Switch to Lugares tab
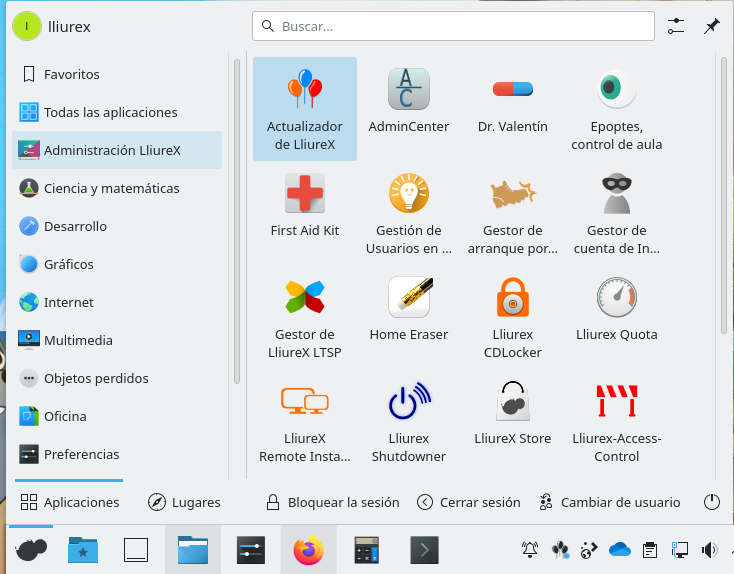734x574 pixels. pos(184,502)
